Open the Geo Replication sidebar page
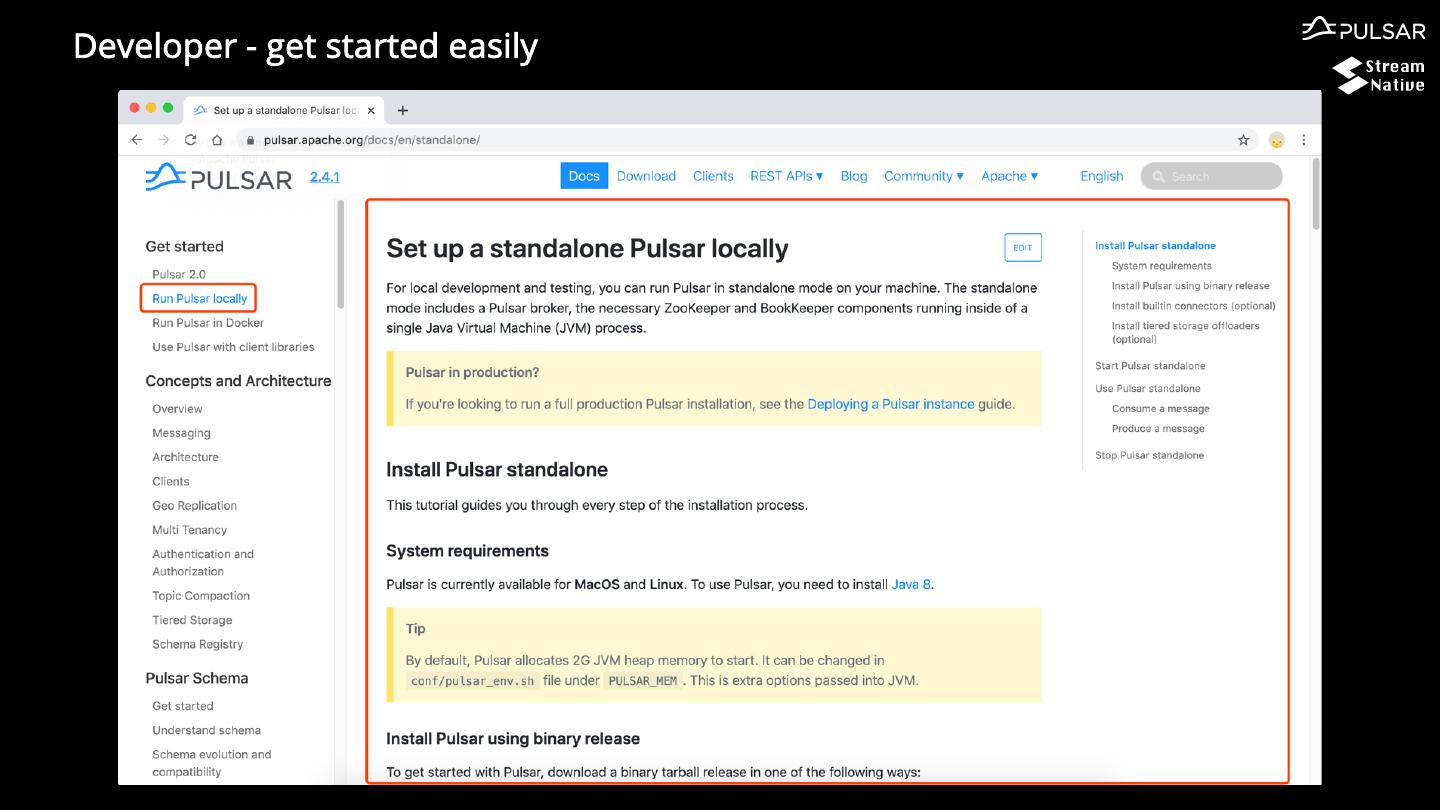This screenshot has height=810, width=1440. [x=194, y=506]
